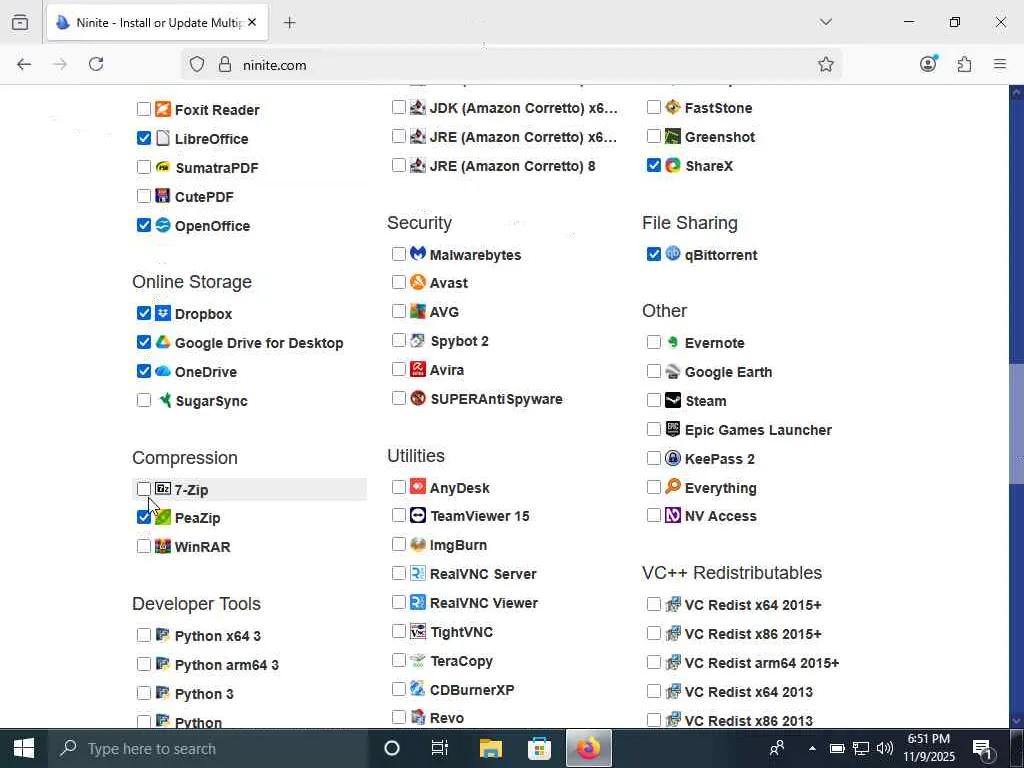Image resolution: width=1024 pixels, height=768 pixels.
Task: Check the 7-Zip checkbox
Action: click(x=144, y=488)
